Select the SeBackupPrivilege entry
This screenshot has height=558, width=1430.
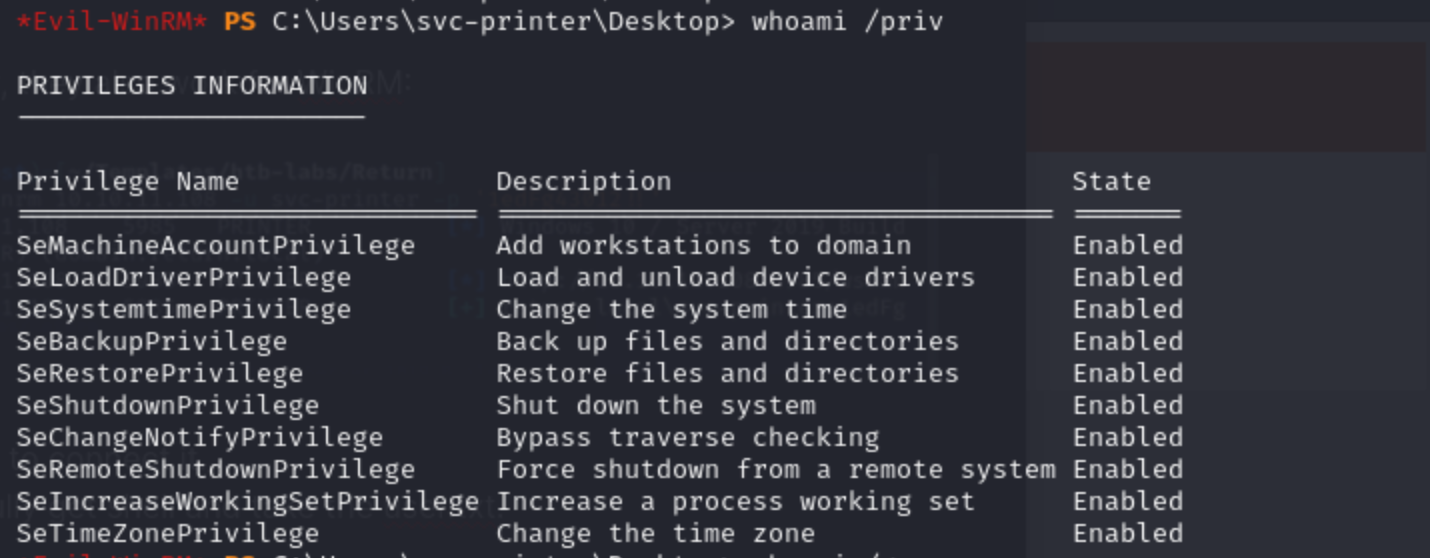pyautogui.click(x=152, y=342)
